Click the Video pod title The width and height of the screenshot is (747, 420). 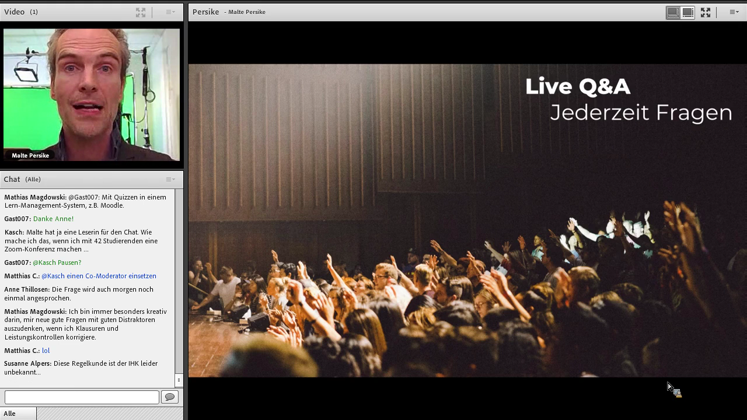14,12
